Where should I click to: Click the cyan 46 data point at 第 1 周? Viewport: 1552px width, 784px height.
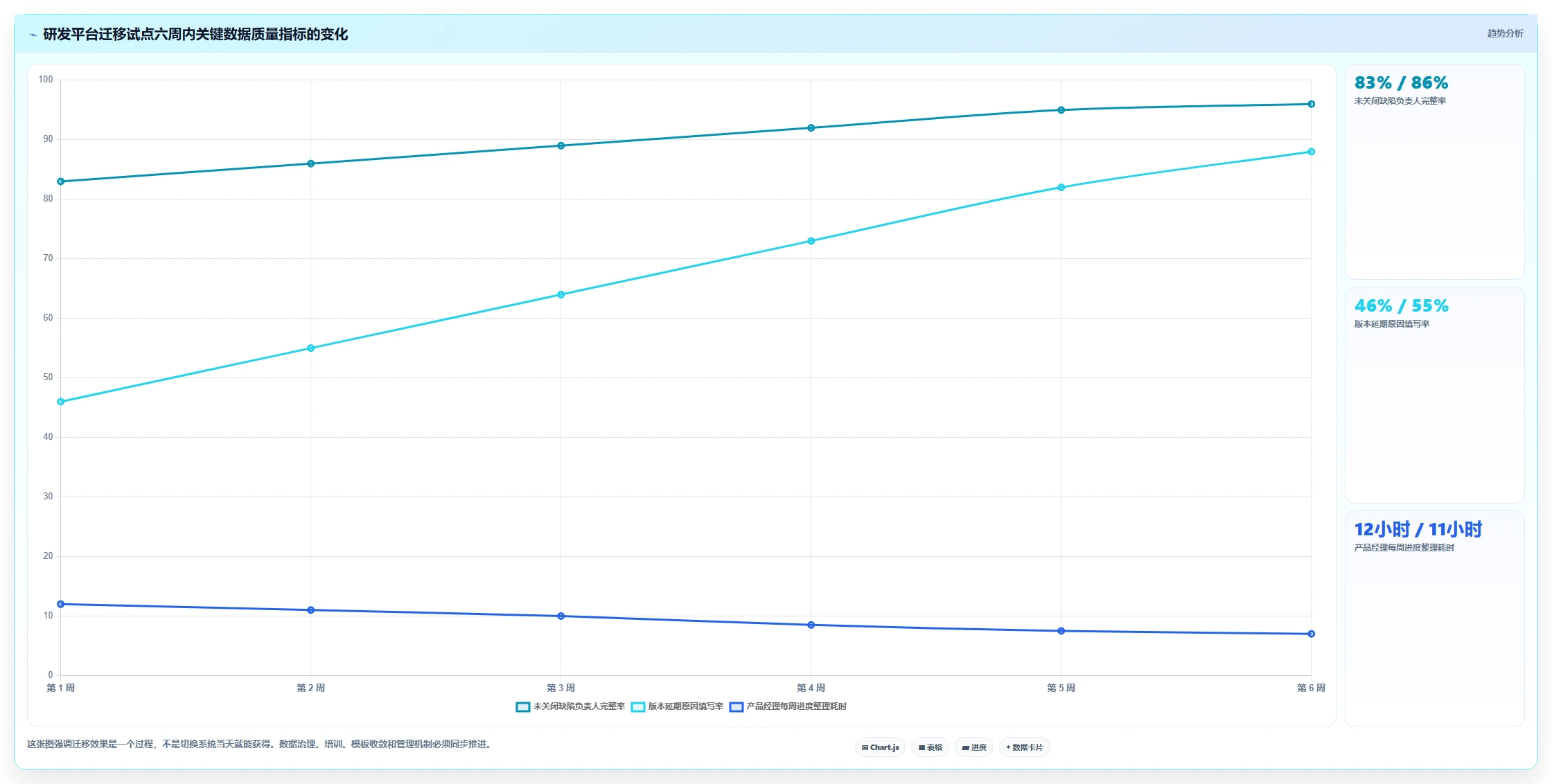click(x=61, y=402)
